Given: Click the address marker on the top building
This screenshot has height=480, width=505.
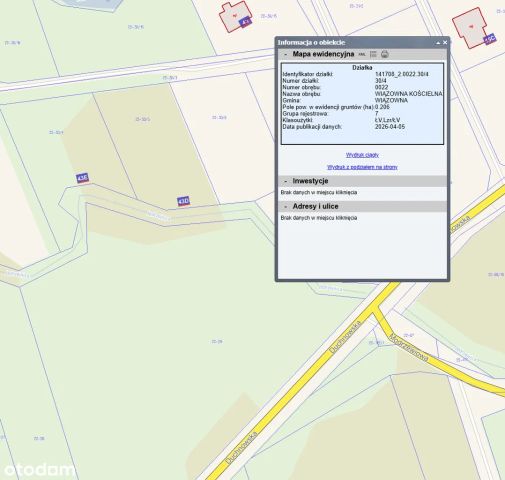Looking at the screenshot, I should click(x=245, y=22).
